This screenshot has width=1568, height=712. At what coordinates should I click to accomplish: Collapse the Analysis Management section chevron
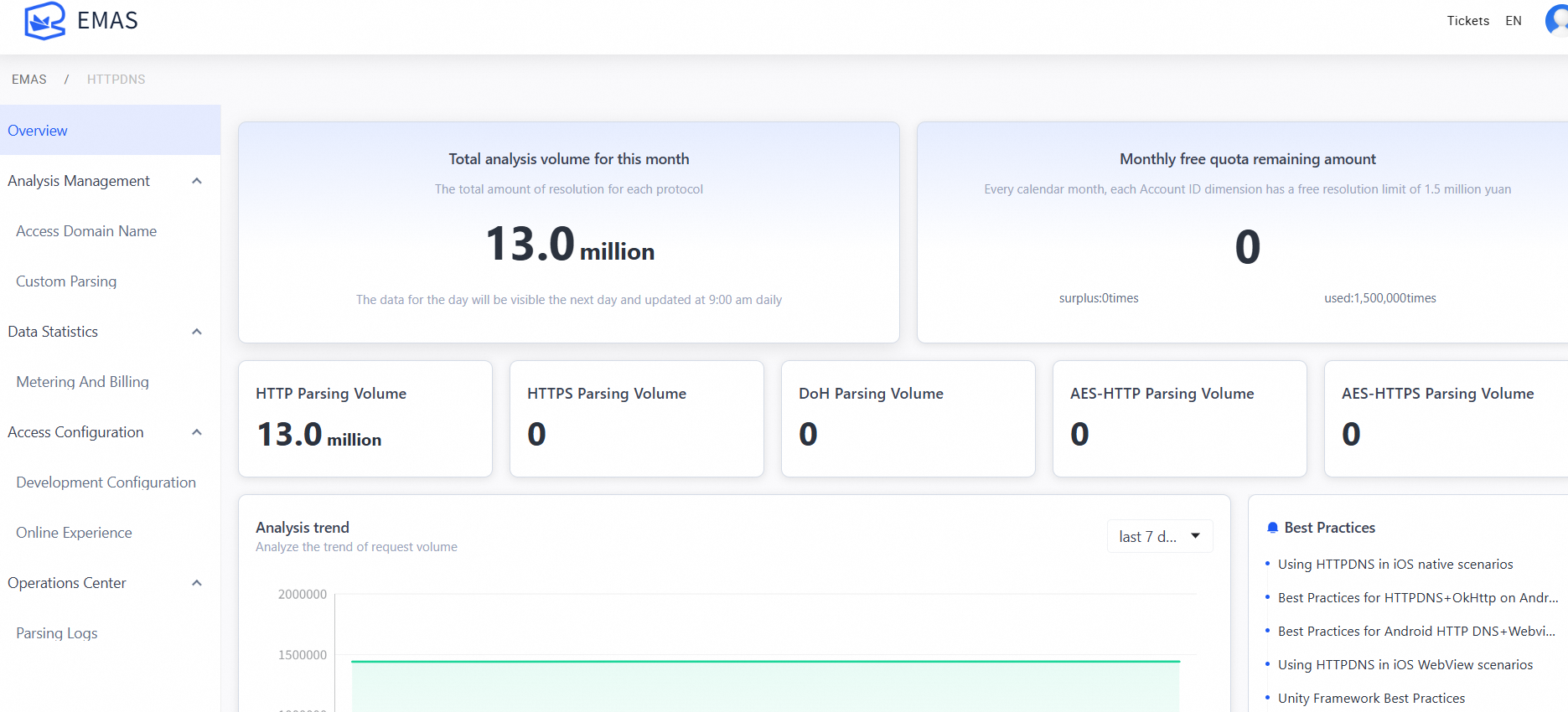click(197, 181)
